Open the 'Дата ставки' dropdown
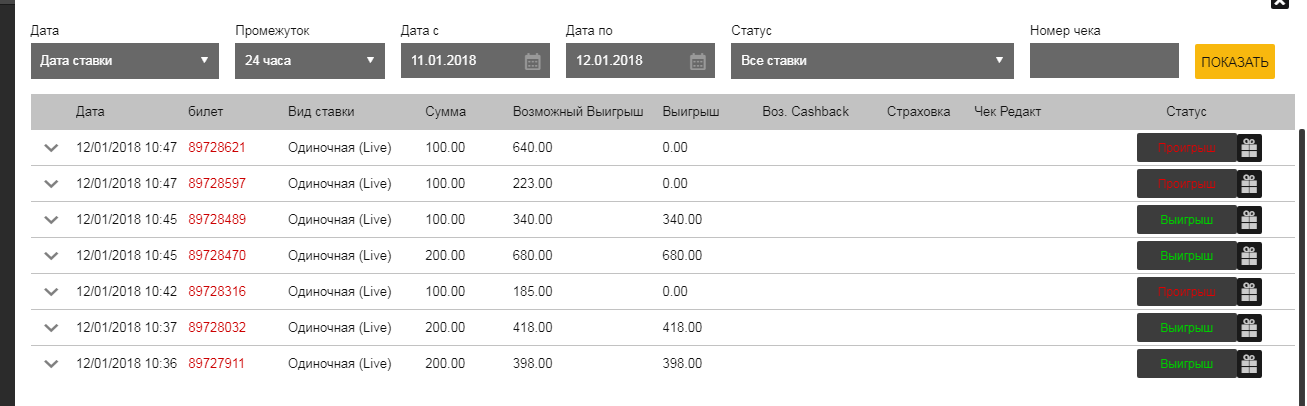 [125, 61]
